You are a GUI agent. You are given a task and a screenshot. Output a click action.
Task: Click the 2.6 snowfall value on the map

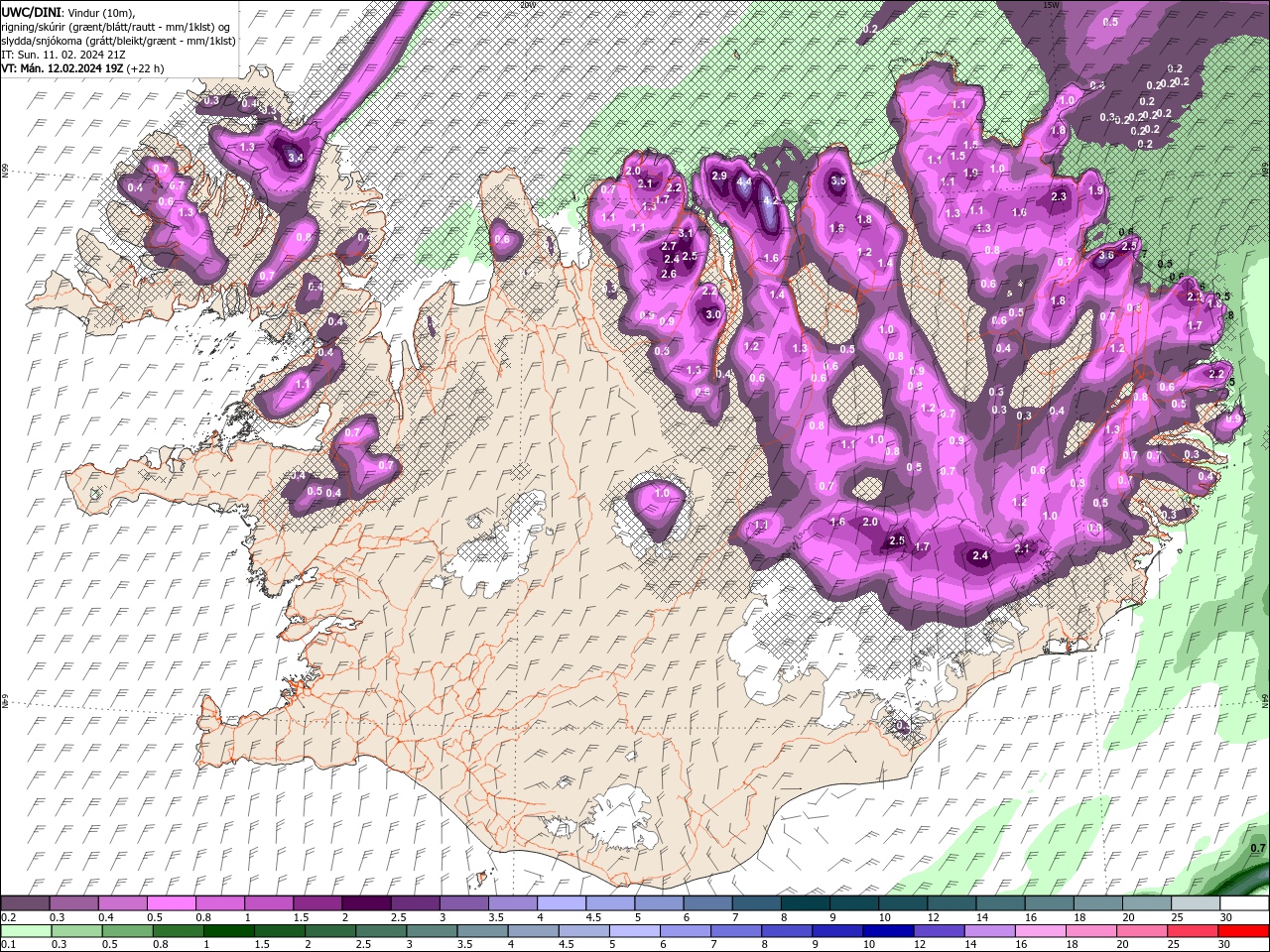click(669, 274)
